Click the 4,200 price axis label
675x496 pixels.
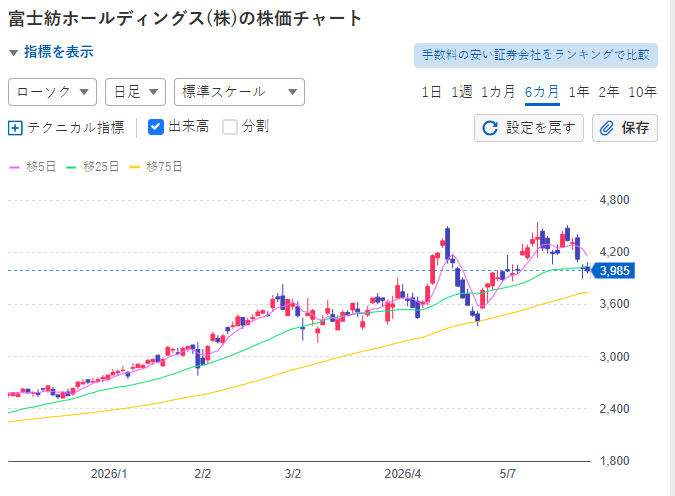click(x=614, y=251)
